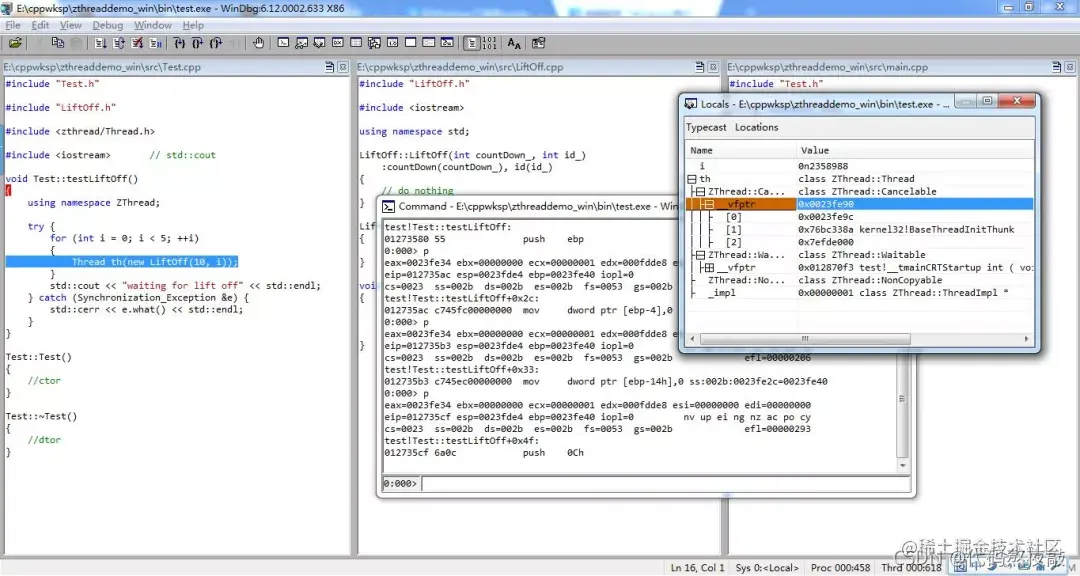Screen dimensions: 1080x576
Task: Toggle Source mode on toolbar button
Action: coord(472,43)
